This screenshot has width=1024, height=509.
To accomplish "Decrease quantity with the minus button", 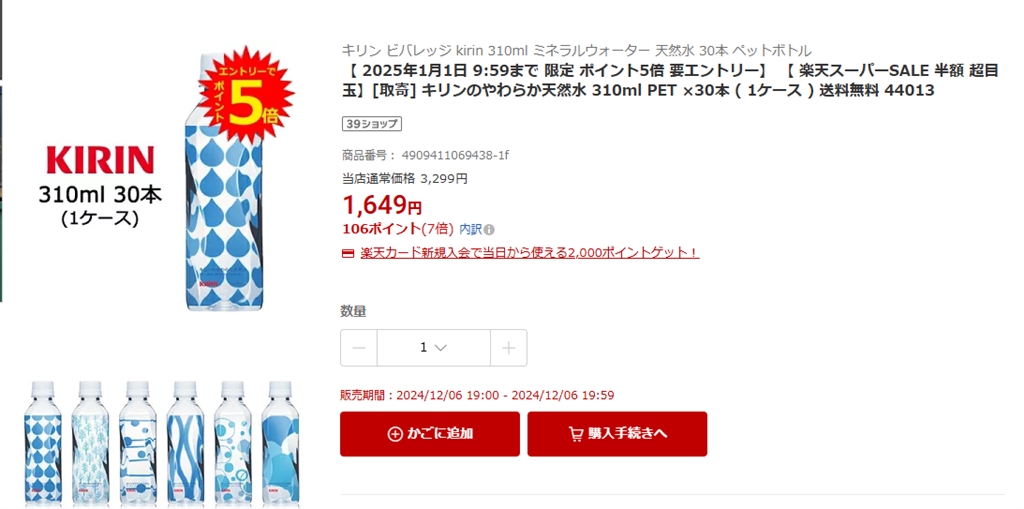I will coord(359,348).
